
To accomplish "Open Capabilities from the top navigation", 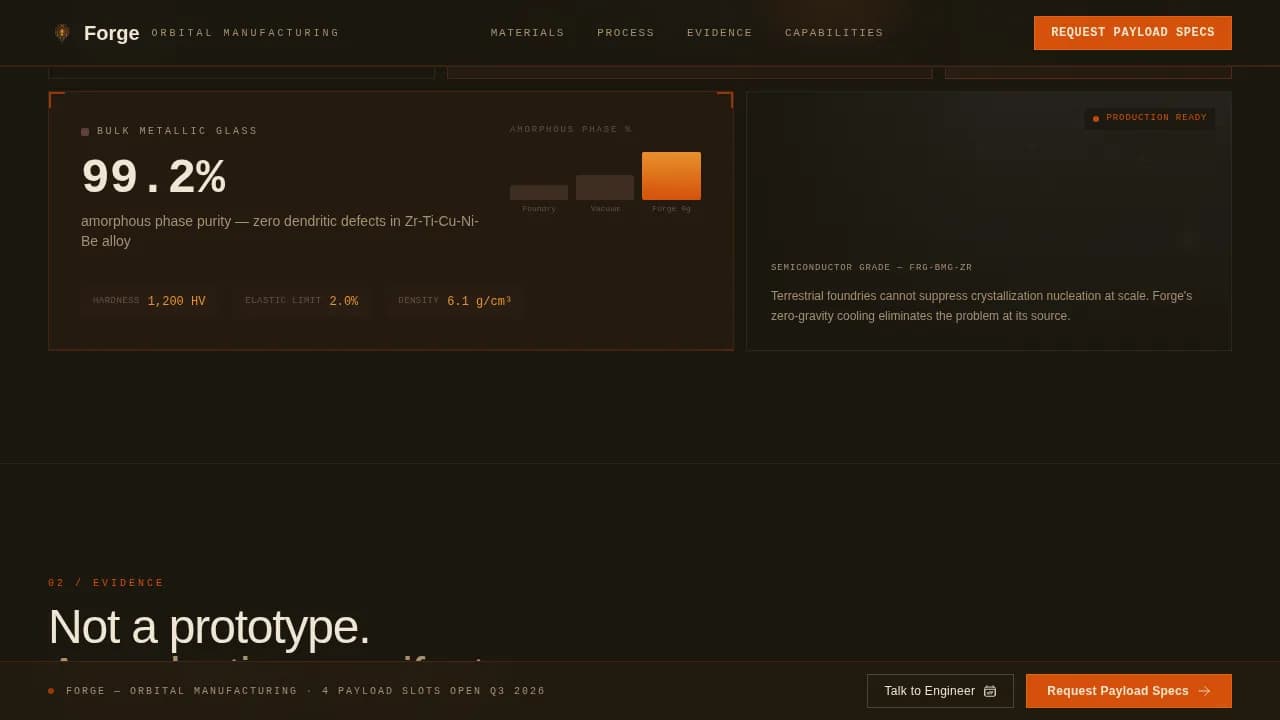I will pos(834,33).
